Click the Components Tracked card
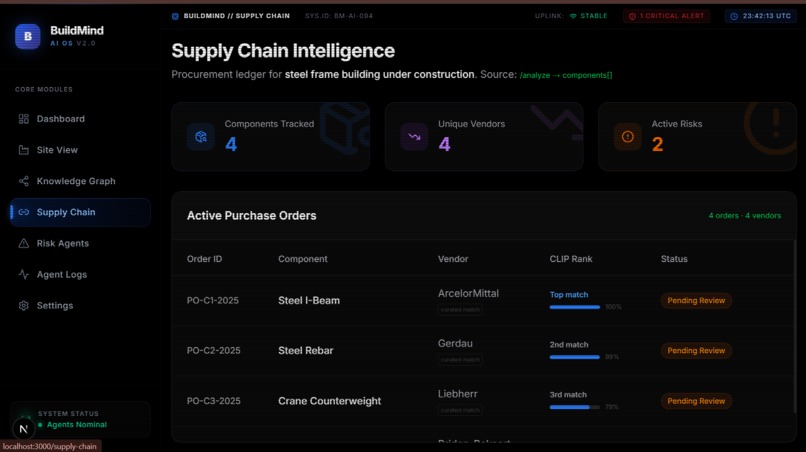This screenshot has width=806, height=452. click(270, 137)
